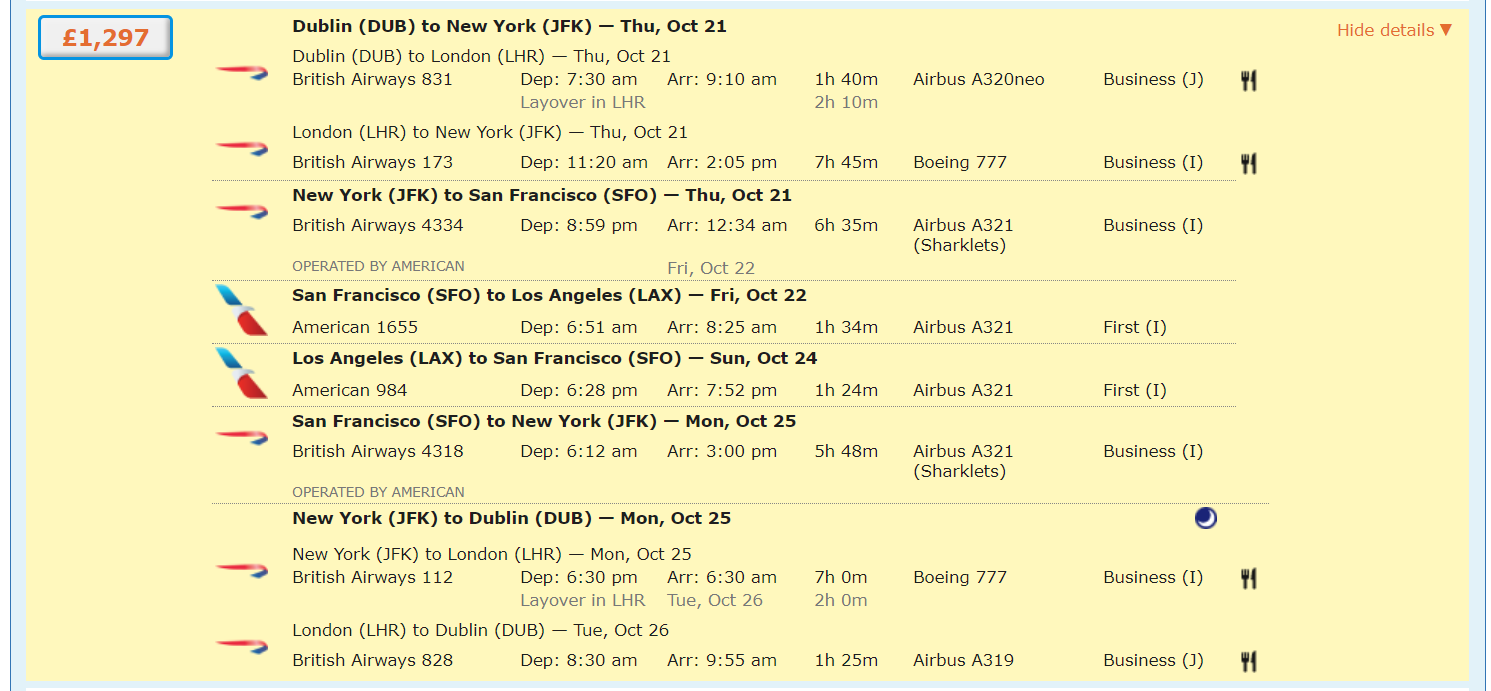
Task: Click British Airways logo beside flight 4334
Action: [242, 210]
